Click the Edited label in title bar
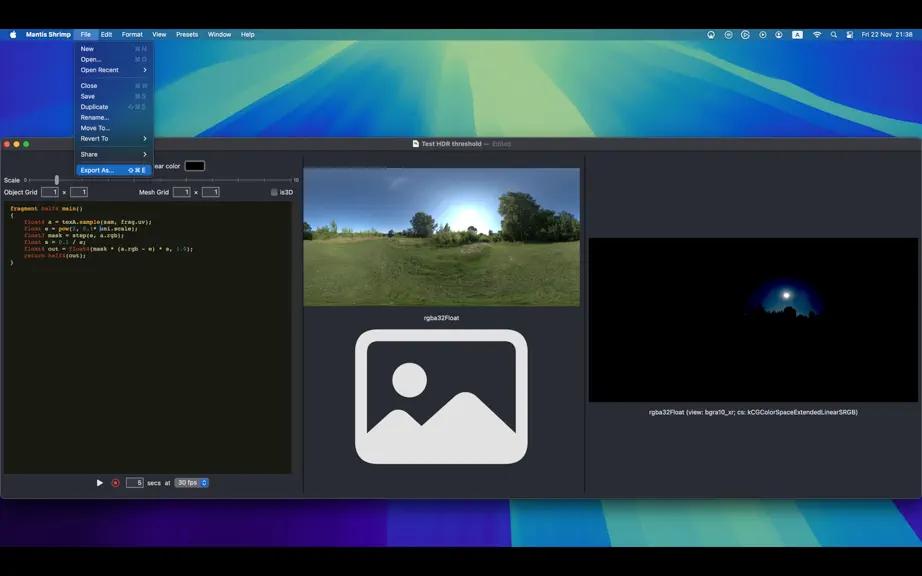Viewport: 922px width, 576px height. coord(501,143)
